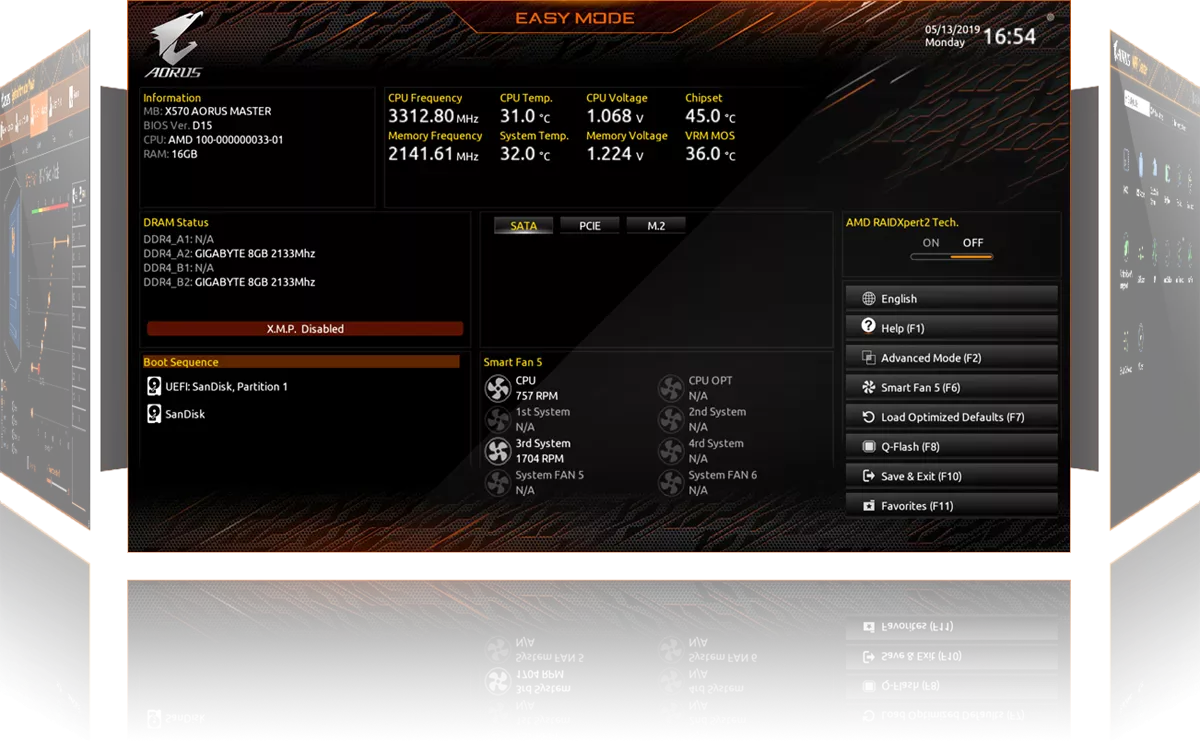Click the globe icon beside English
The width and height of the screenshot is (1200, 741).
[868, 298]
